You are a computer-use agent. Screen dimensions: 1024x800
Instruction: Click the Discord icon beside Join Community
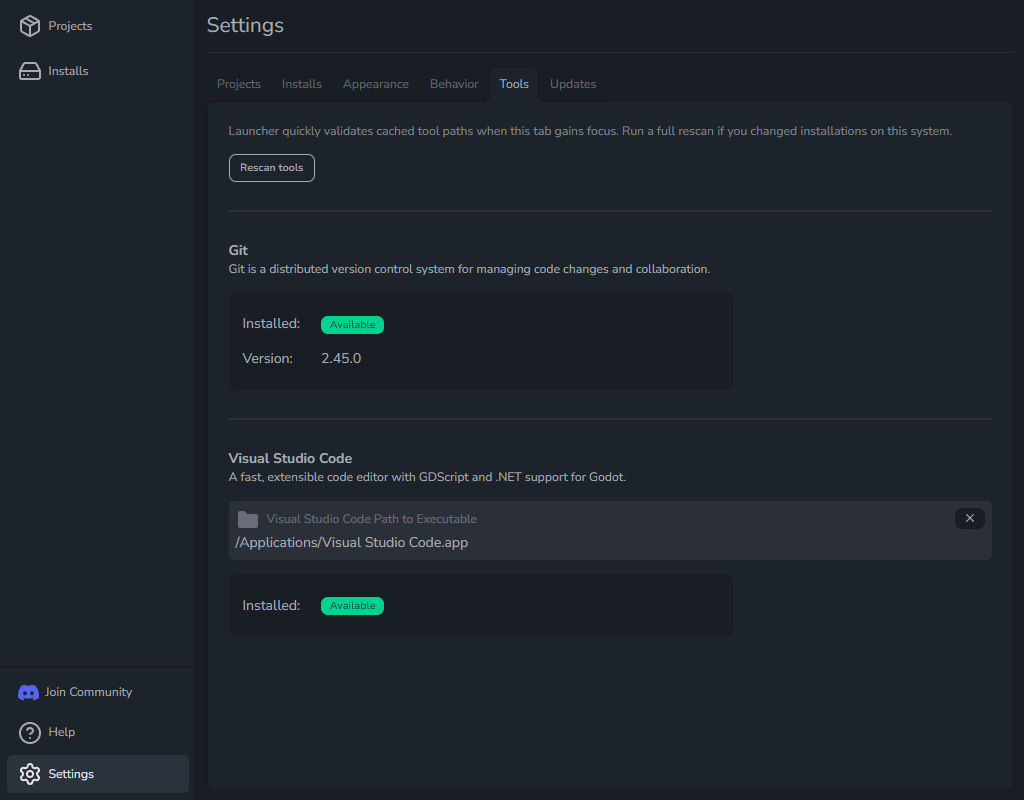[x=28, y=692]
